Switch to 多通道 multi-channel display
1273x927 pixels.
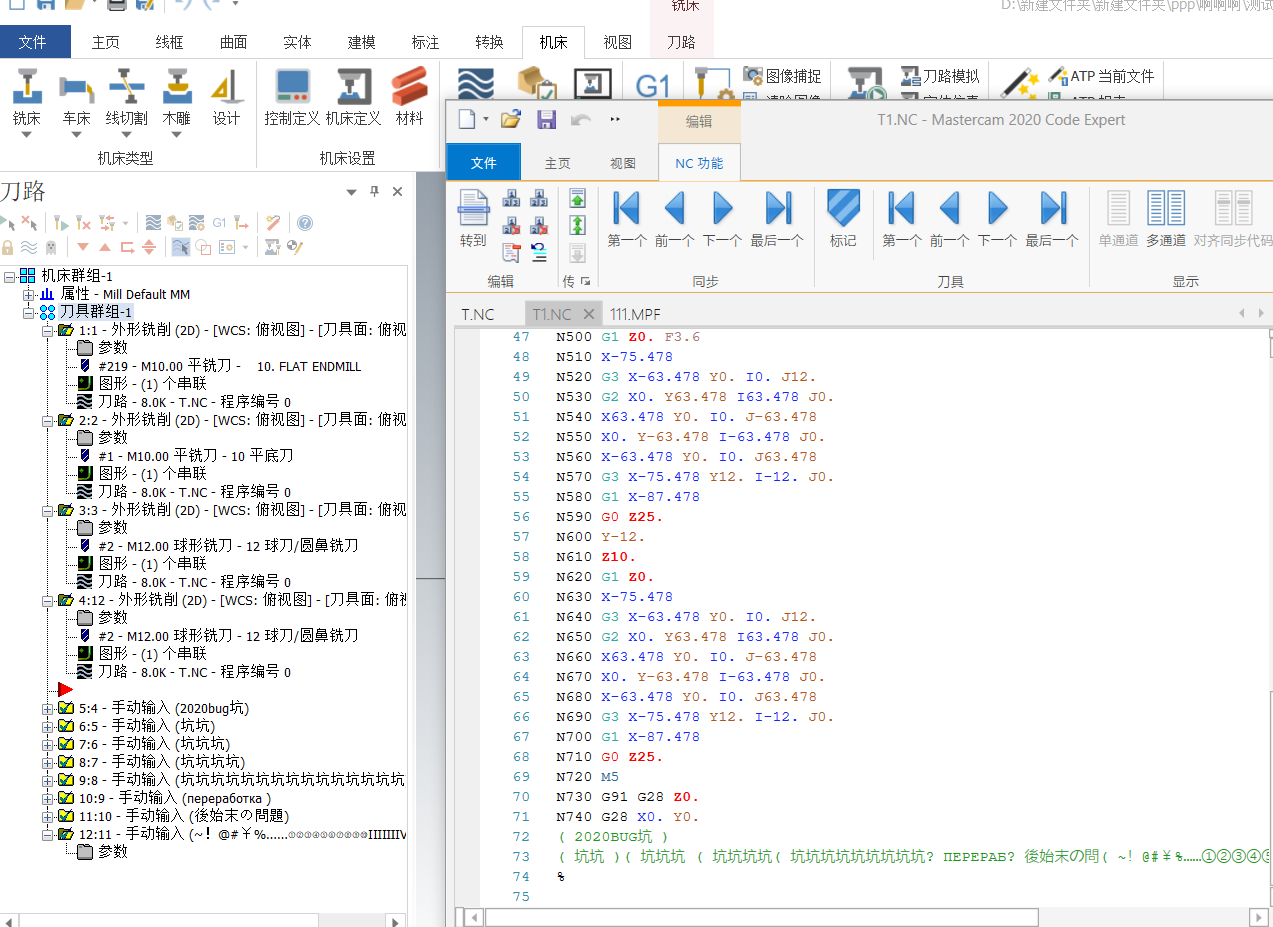click(1166, 219)
